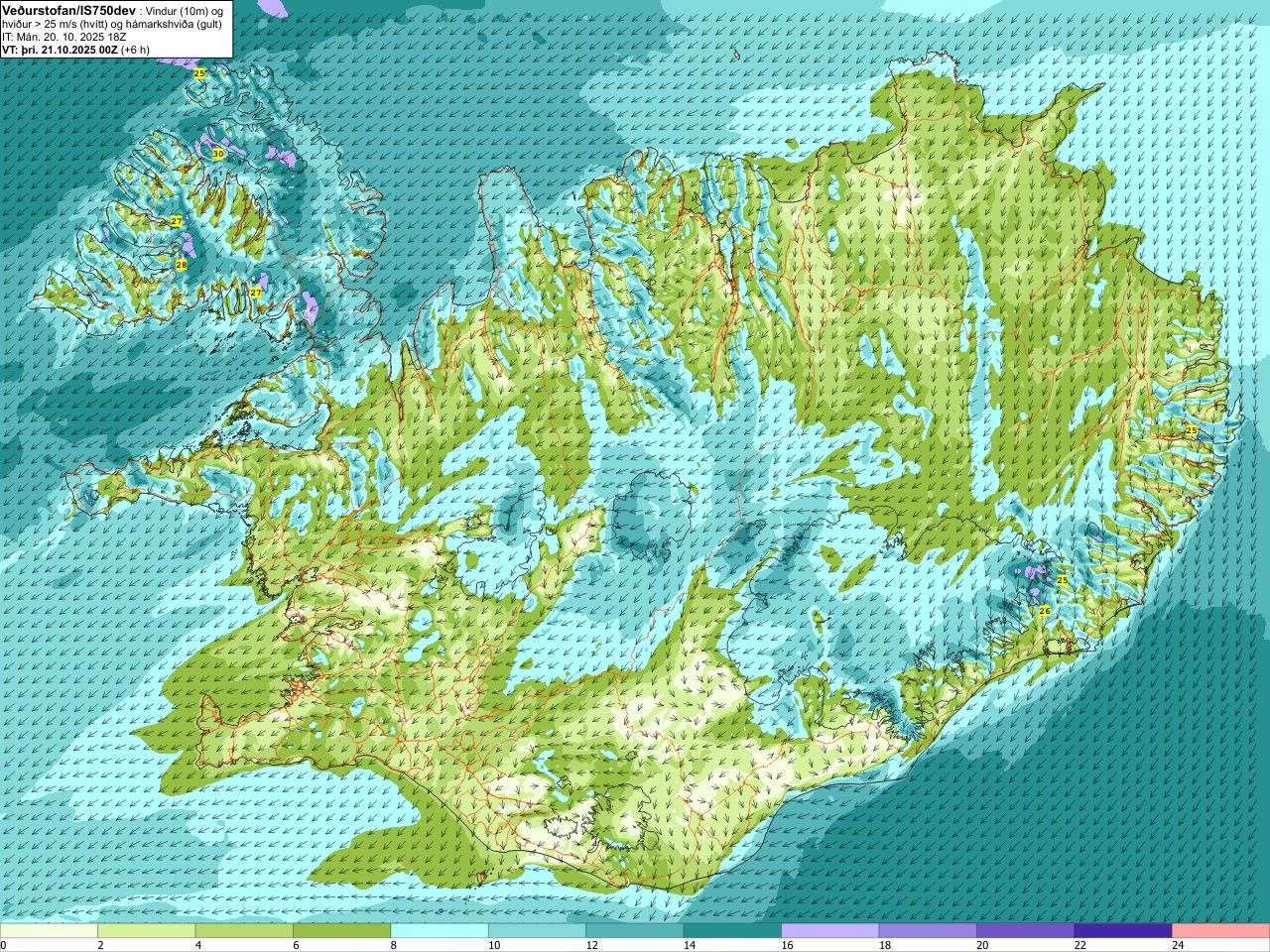Click the yellow '28' gust label
1270x952 pixels.
pyautogui.click(x=182, y=265)
